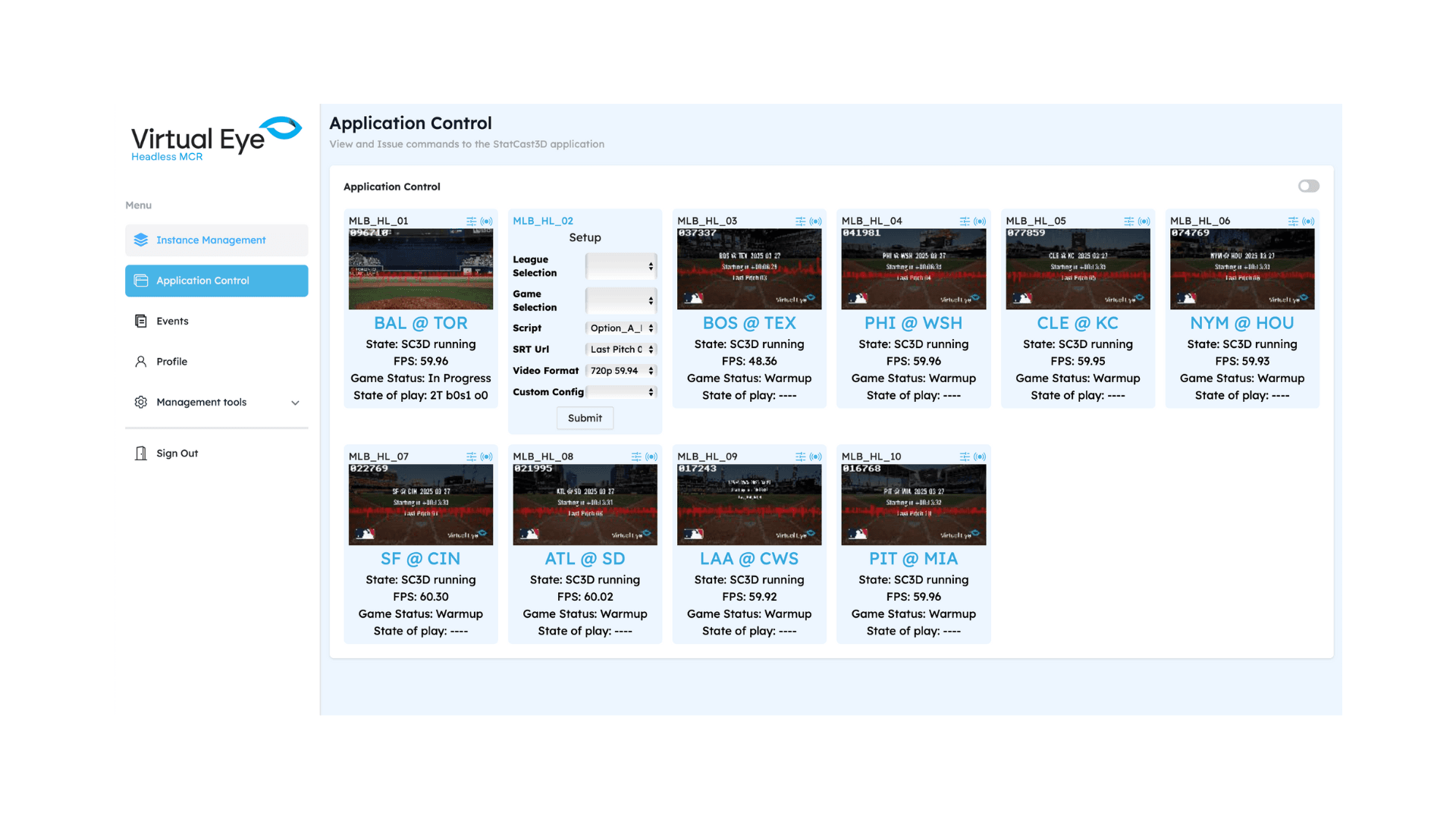Click the ATL @ SD game link

click(585, 559)
